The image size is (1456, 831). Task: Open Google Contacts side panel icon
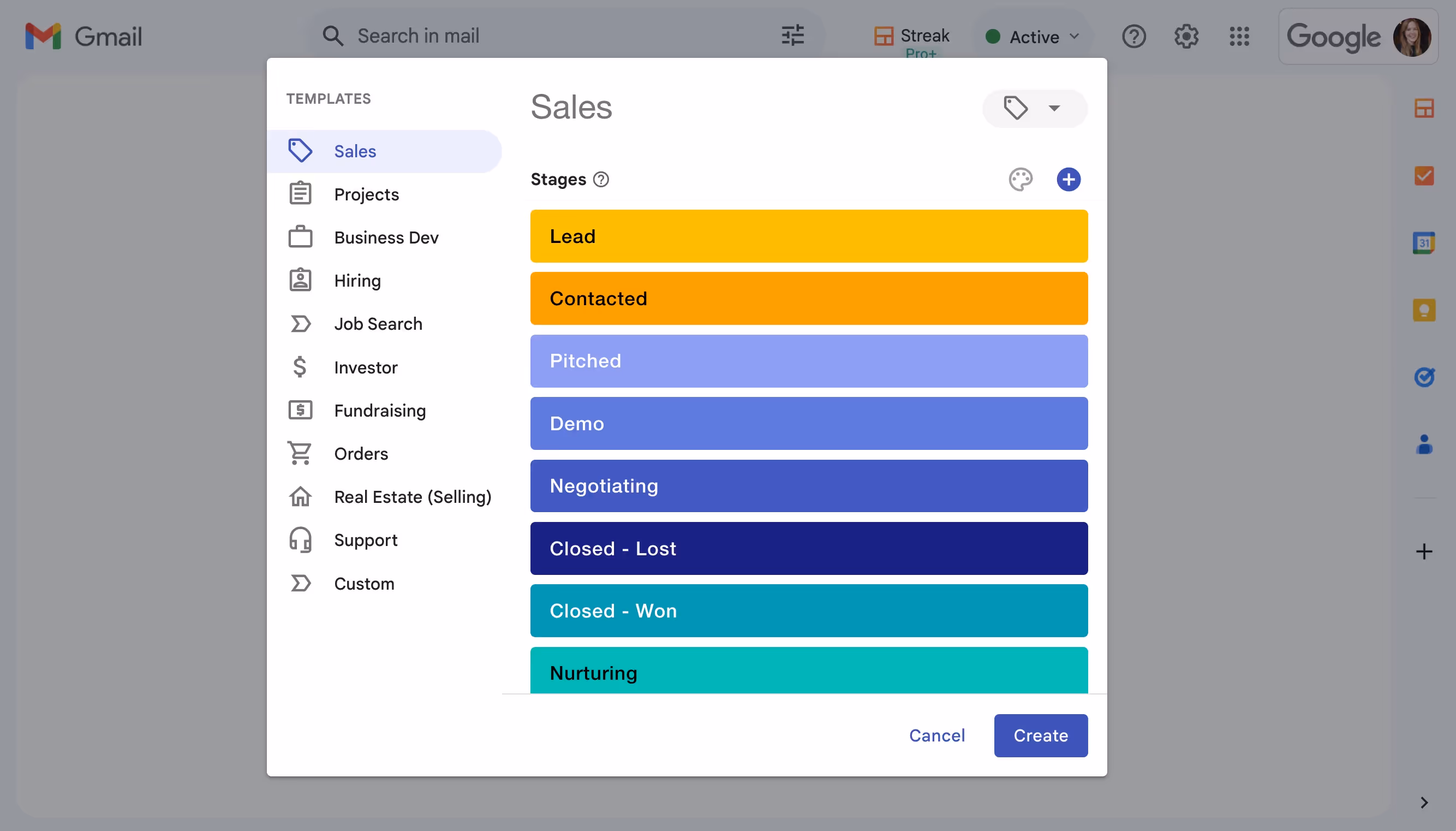(1423, 444)
